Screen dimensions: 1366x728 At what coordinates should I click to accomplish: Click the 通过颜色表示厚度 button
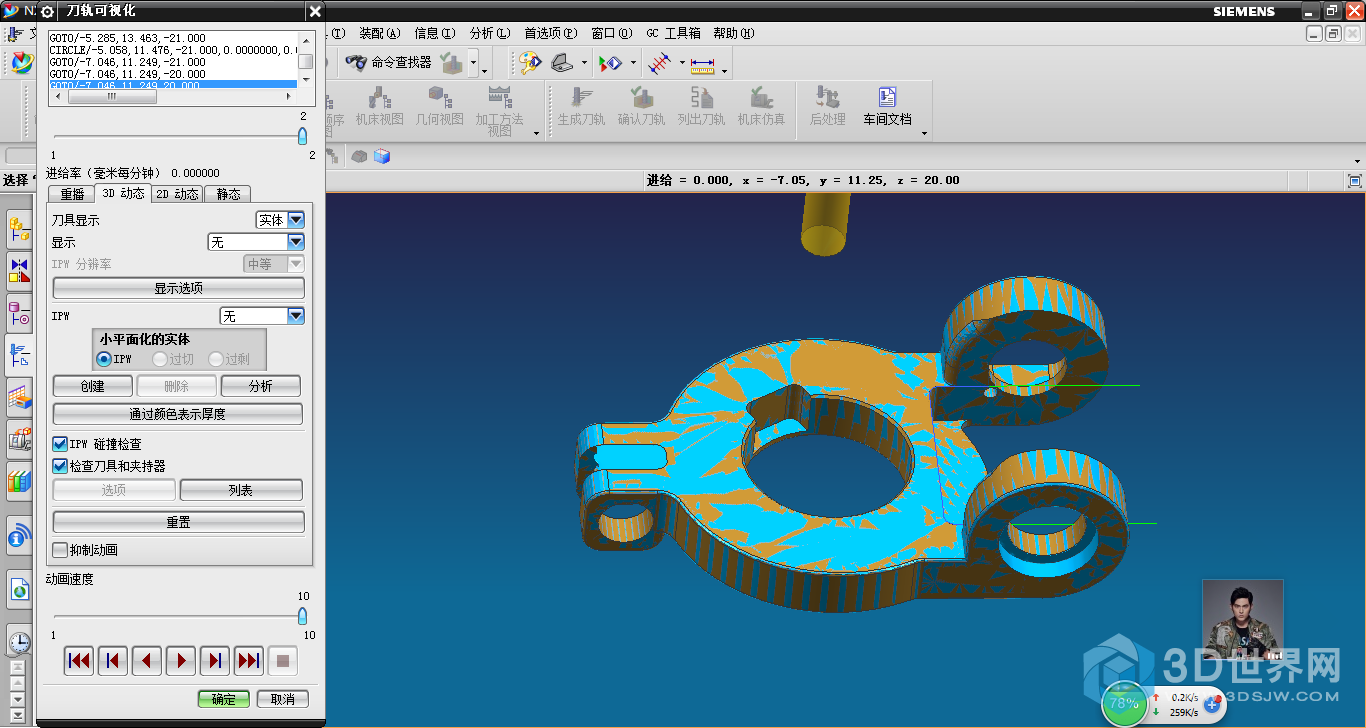[178, 414]
